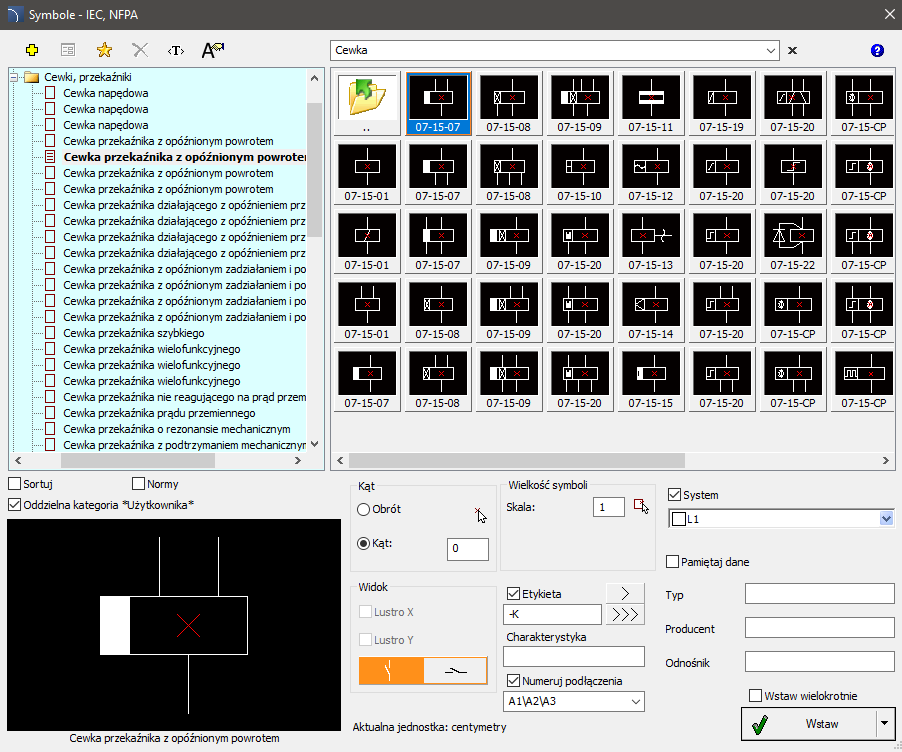This screenshot has height=752, width=902.
Task: Click the <T> text attributes icon
Action: coord(176,50)
